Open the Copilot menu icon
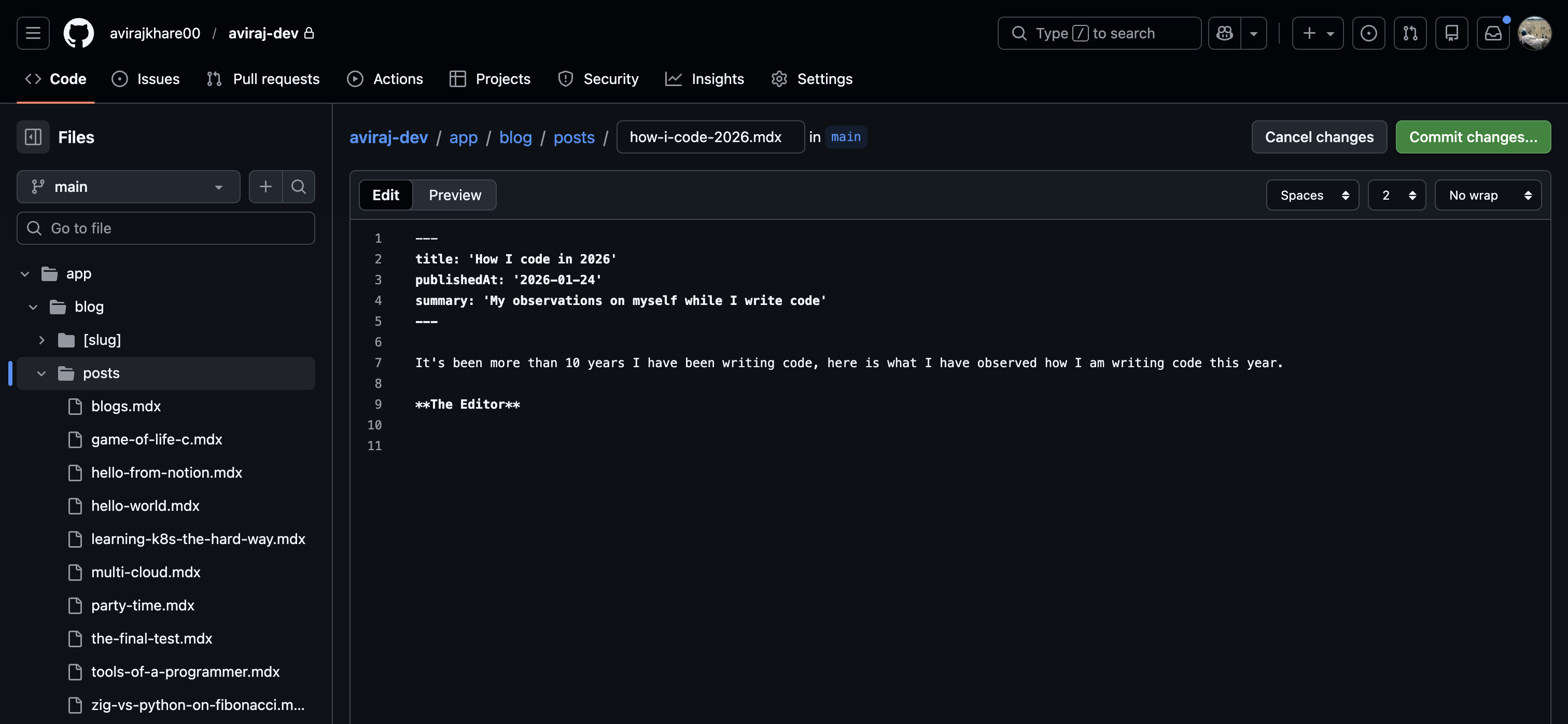Screen dimensions: 1568x724 [x=1224, y=33]
